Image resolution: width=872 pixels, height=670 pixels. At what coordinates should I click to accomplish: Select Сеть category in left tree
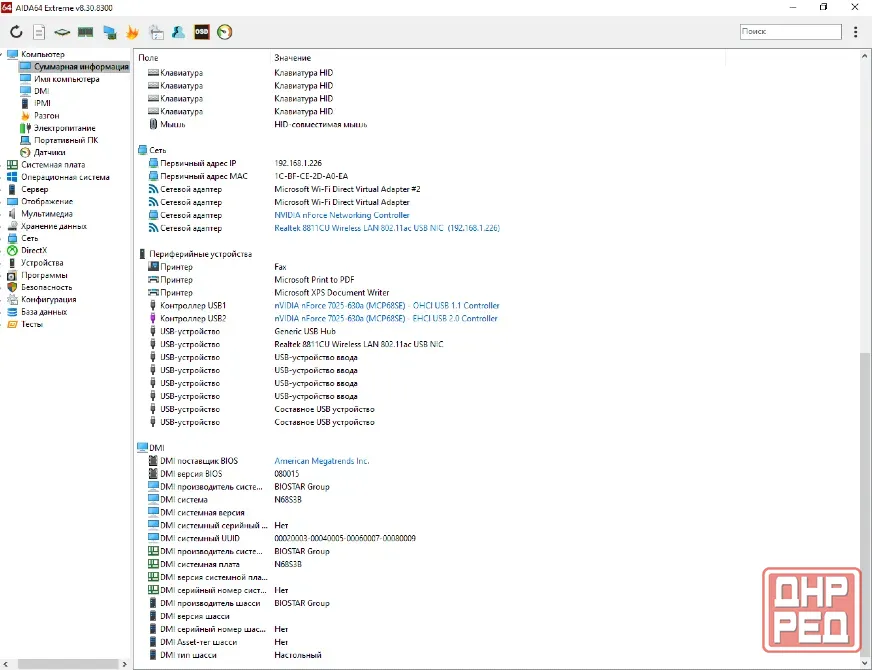click(x=29, y=238)
